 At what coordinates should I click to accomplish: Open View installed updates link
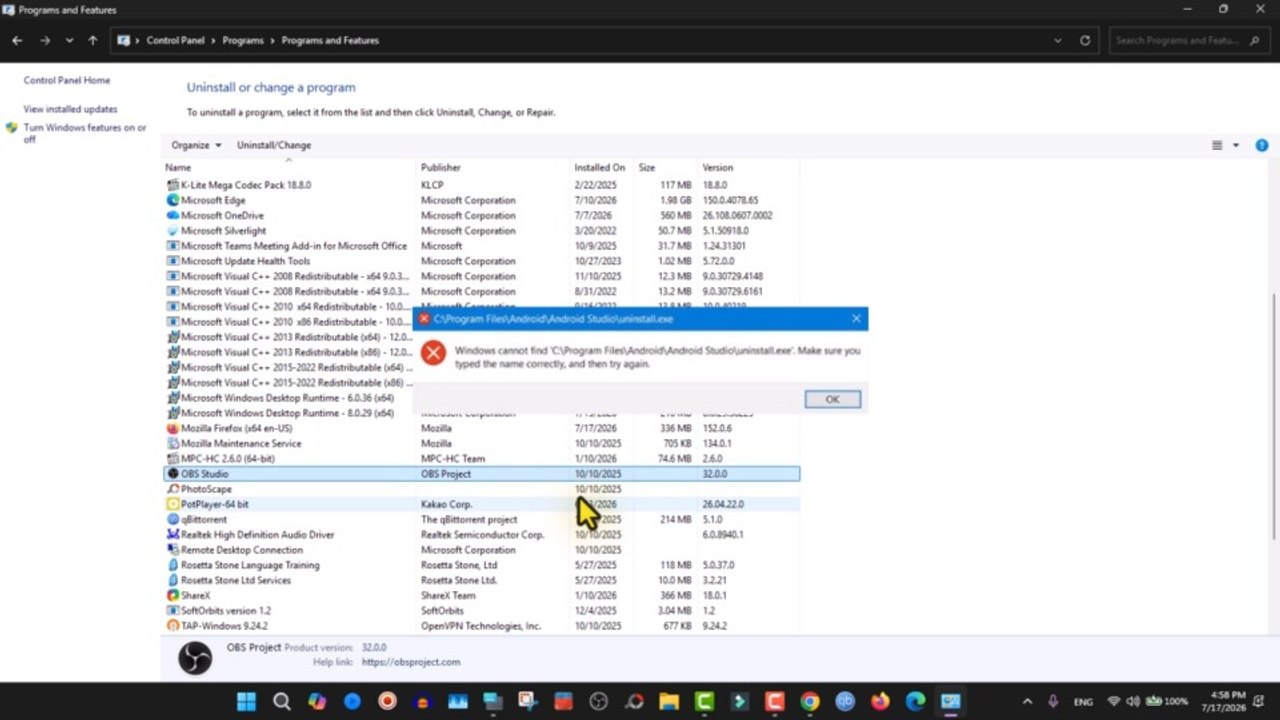point(70,109)
